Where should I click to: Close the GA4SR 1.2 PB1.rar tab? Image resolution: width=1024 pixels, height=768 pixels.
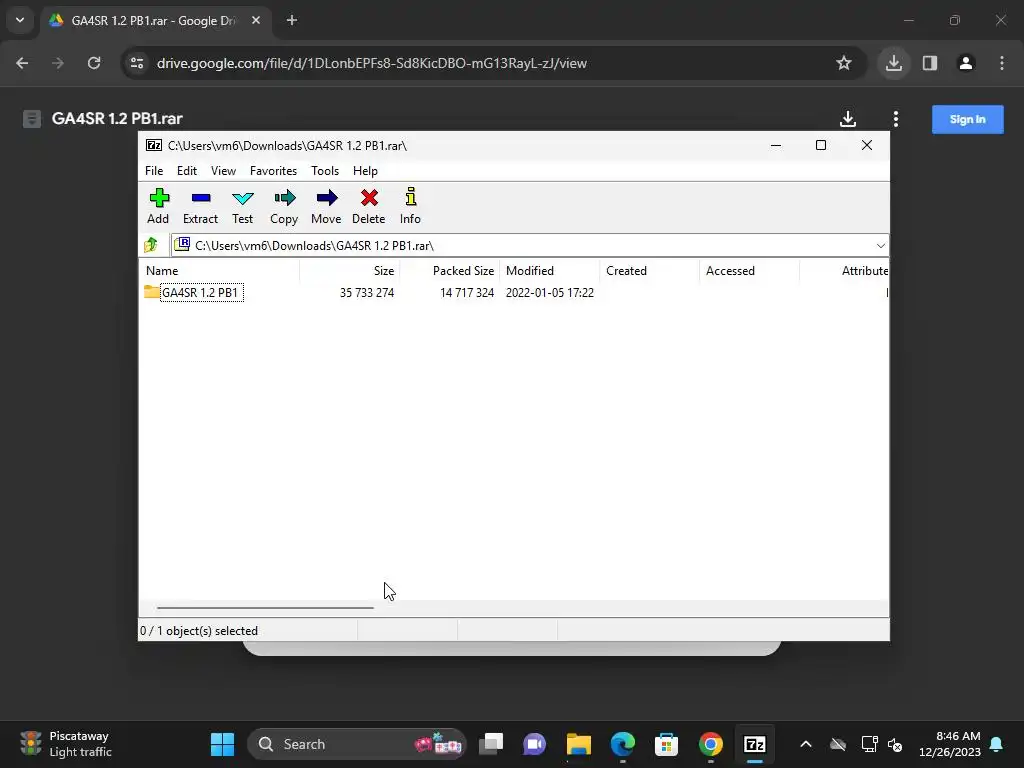pyautogui.click(x=256, y=21)
